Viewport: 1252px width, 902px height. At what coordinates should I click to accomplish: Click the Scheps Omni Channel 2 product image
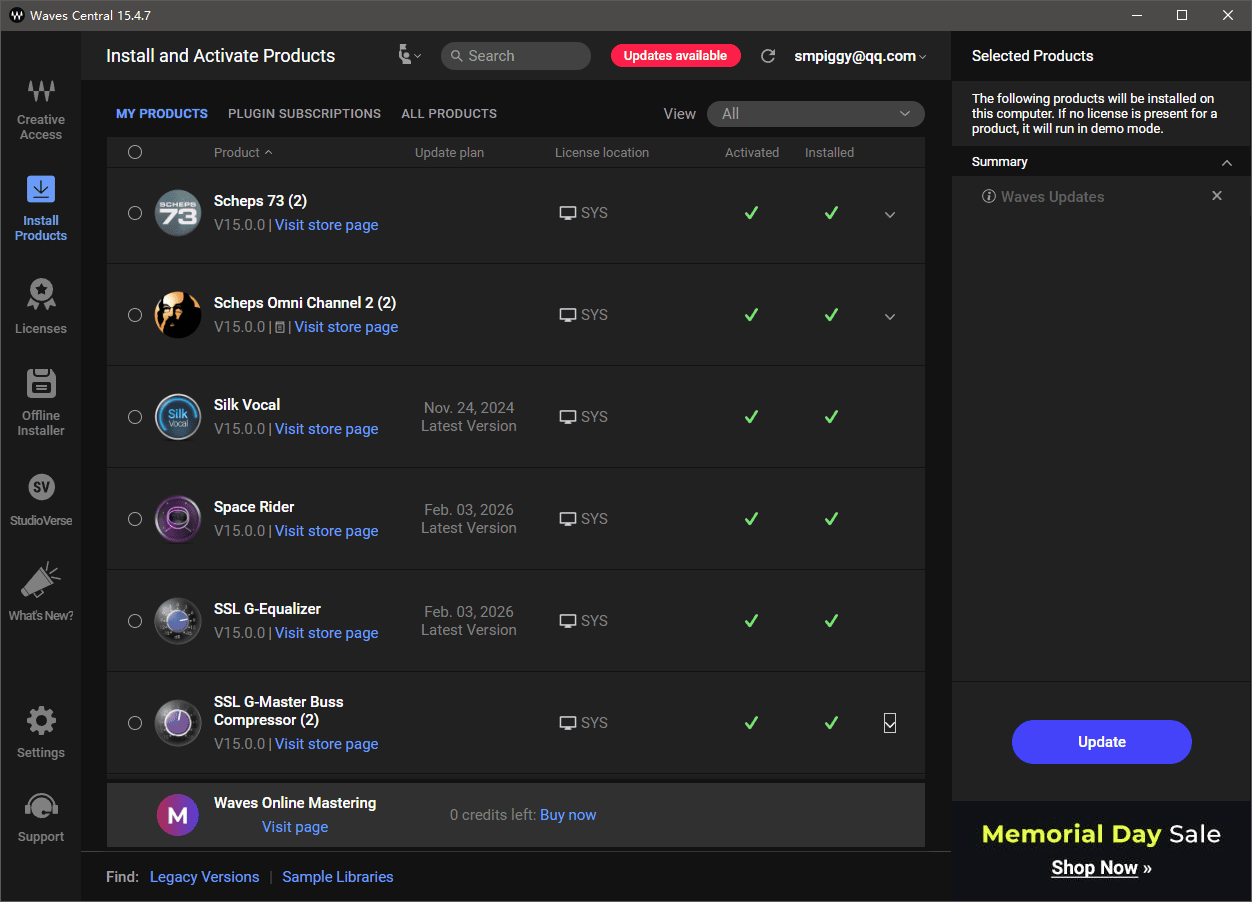coord(178,315)
